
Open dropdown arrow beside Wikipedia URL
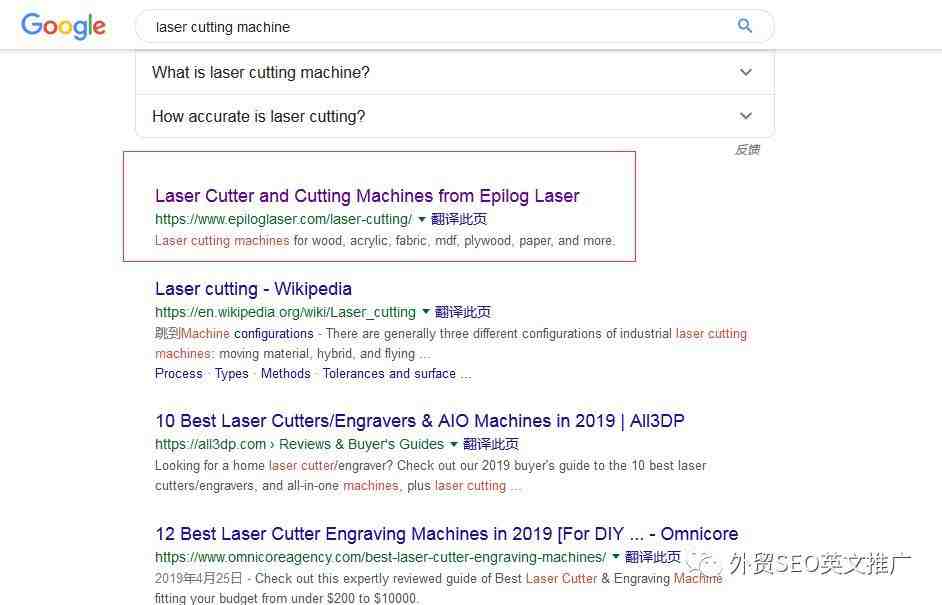pyautogui.click(x=426, y=312)
